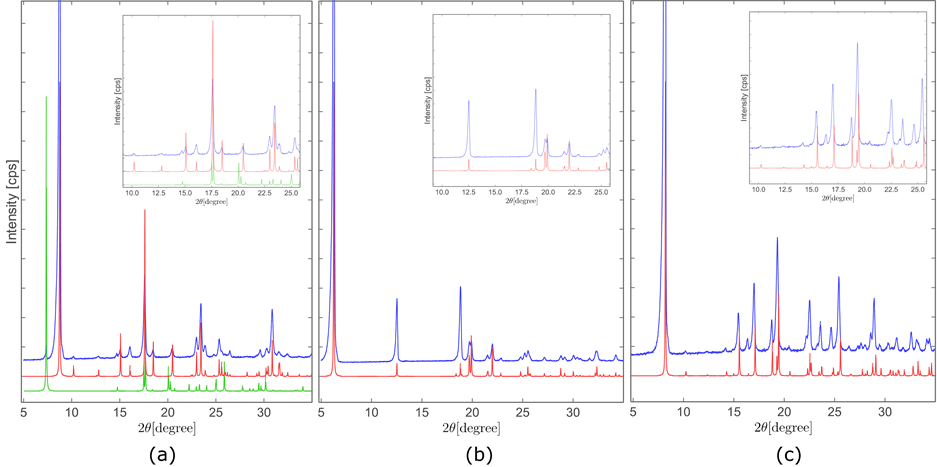Open the inset plot inside panel (b)
The image size is (937, 467).
coord(521,99)
